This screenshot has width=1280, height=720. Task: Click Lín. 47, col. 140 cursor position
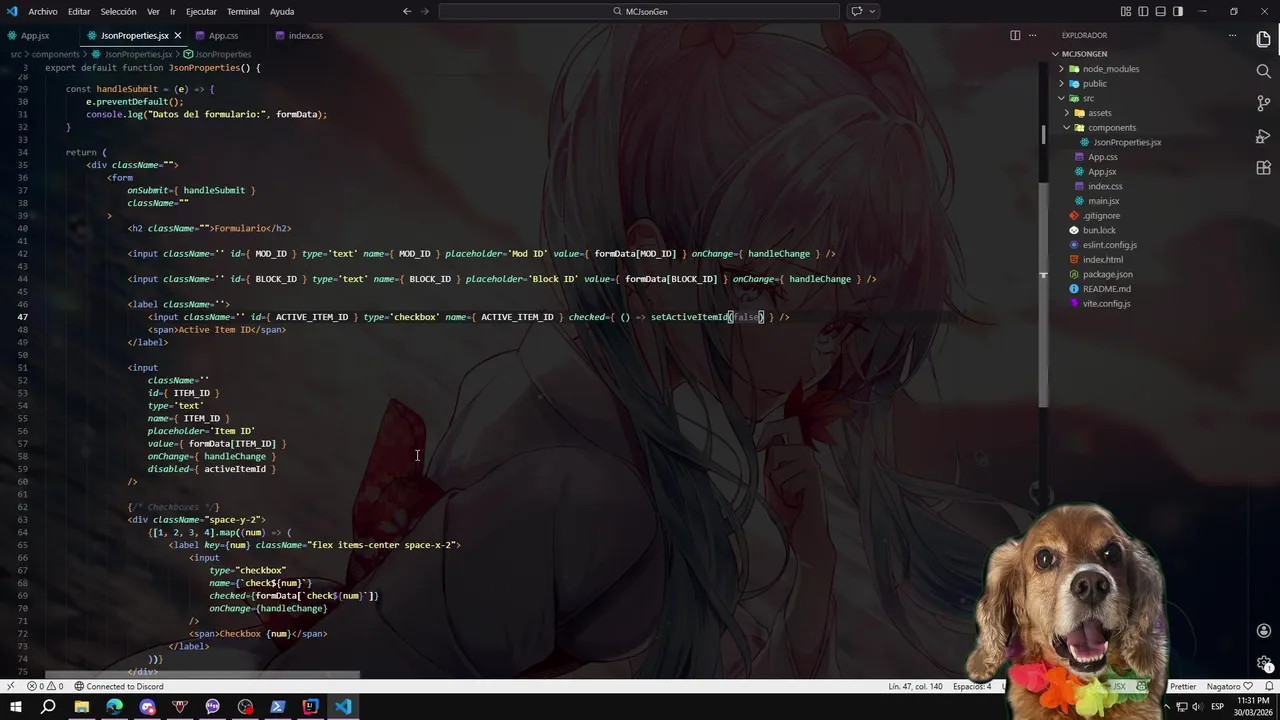915,686
